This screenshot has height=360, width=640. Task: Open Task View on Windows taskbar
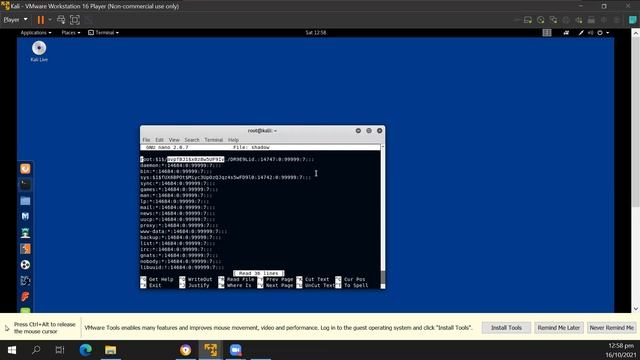60,350
